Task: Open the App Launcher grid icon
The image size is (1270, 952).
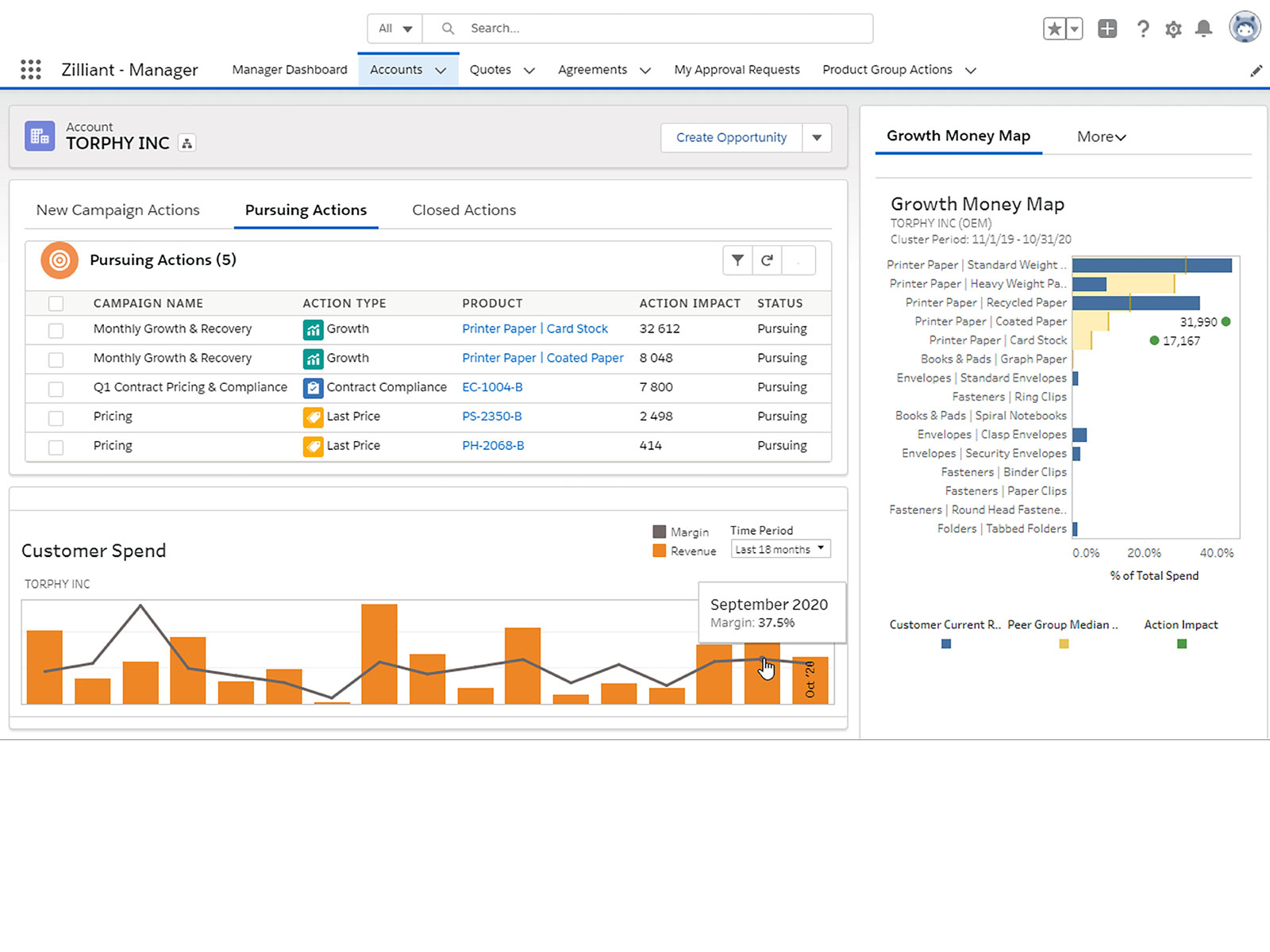Action: point(30,70)
